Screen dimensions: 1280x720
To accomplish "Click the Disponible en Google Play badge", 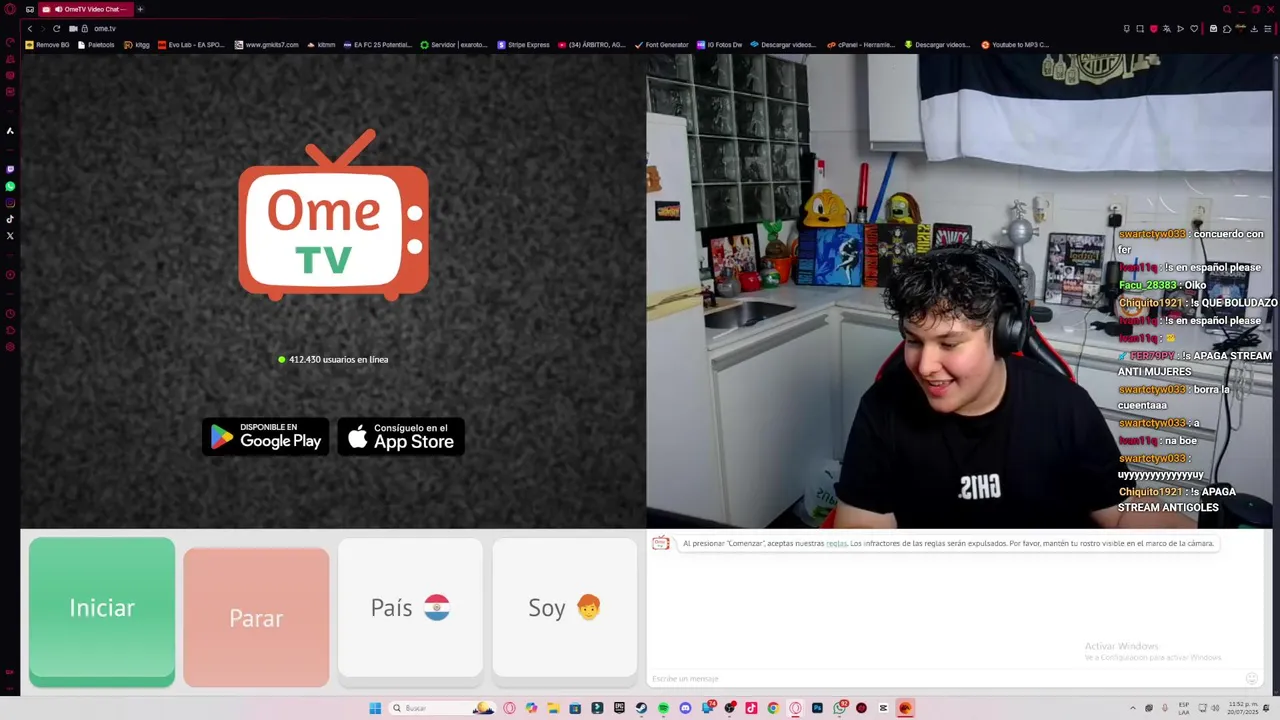I will click(266, 436).
